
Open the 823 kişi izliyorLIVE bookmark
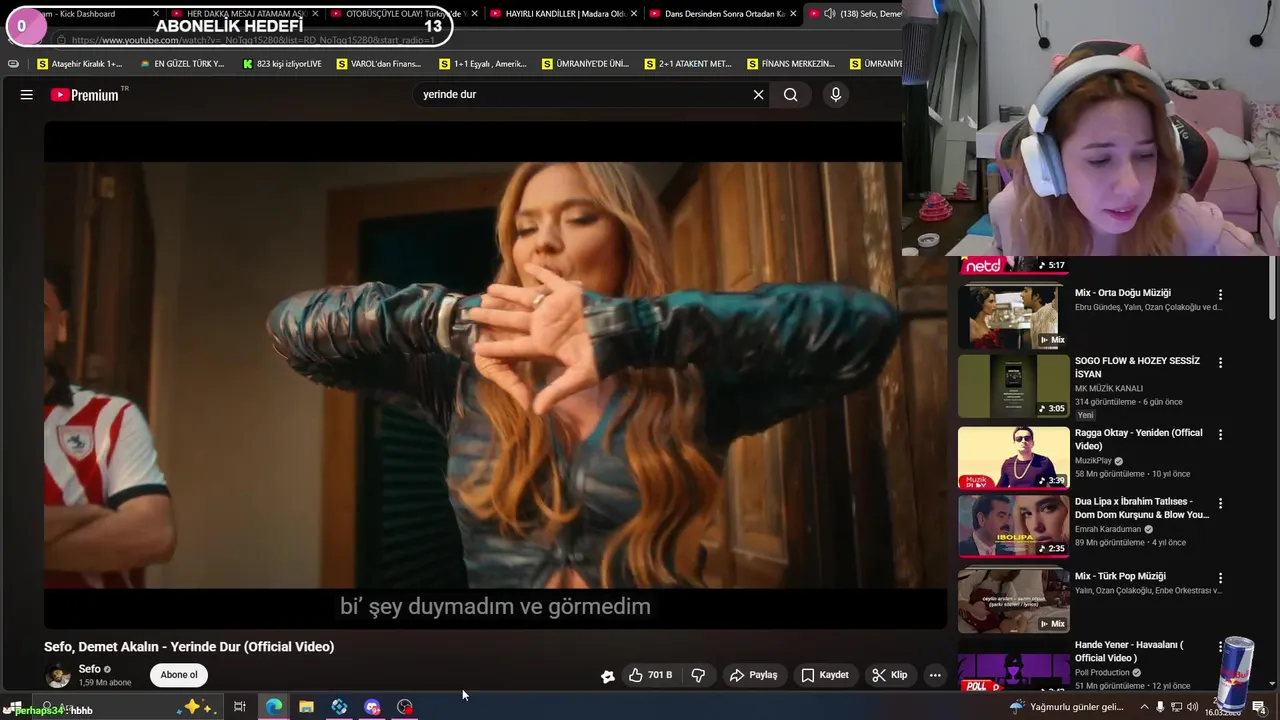point(283,64)
